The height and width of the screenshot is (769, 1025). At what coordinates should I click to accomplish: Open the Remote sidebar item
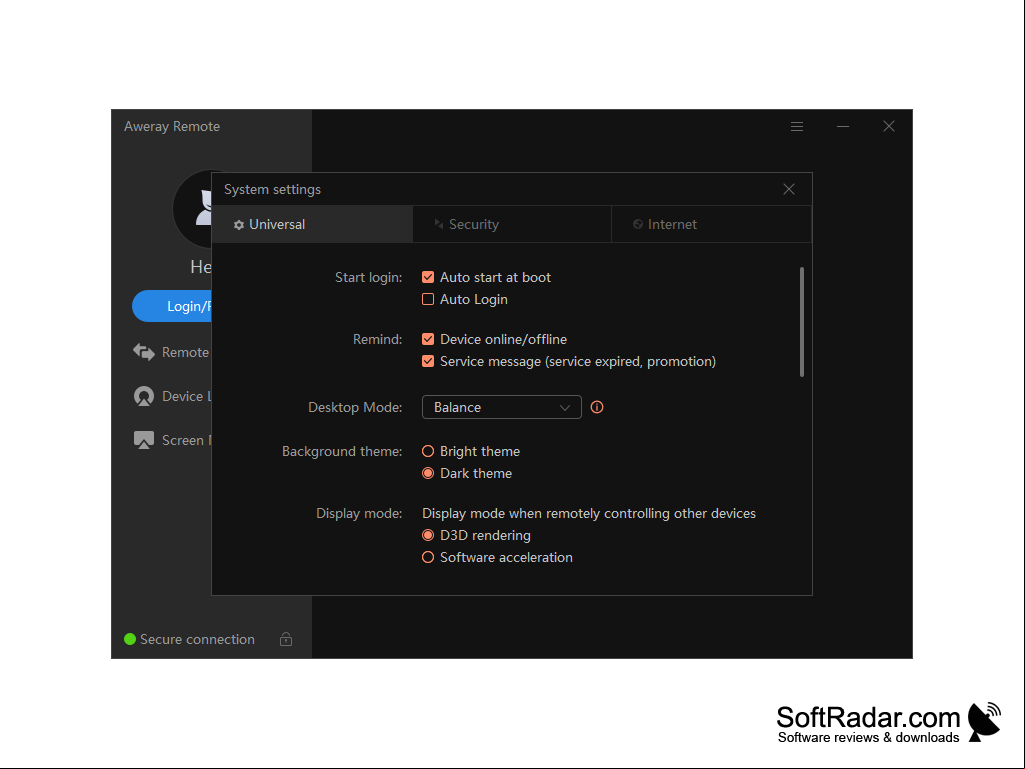point(171,352)
